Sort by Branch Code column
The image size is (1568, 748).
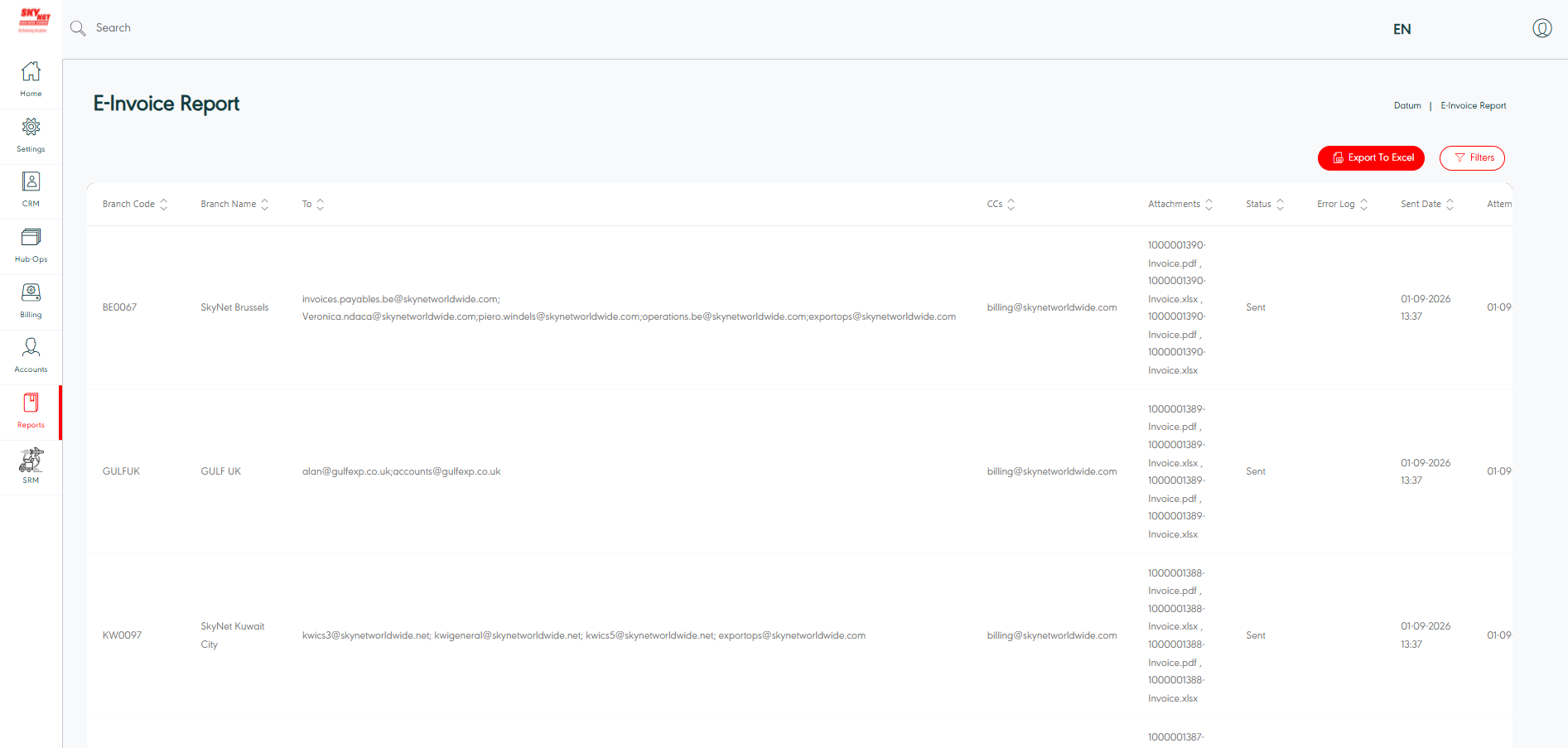pyautogui.click(x=163, y=205)
